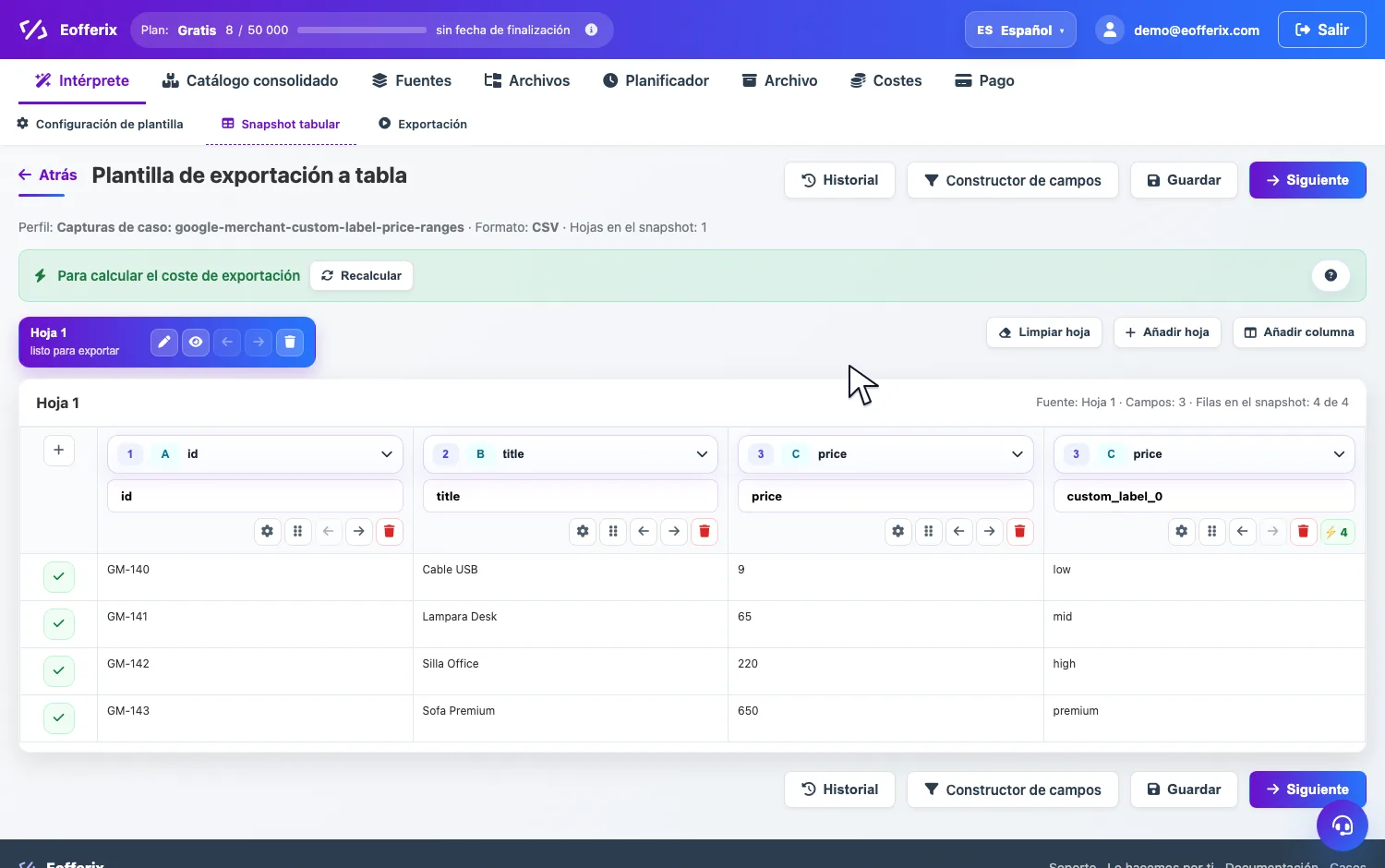The width and height of the screenshot is (1385, 868).
Task: Delete Hoja 1 sheet trash icon
Action: [290, 342]
